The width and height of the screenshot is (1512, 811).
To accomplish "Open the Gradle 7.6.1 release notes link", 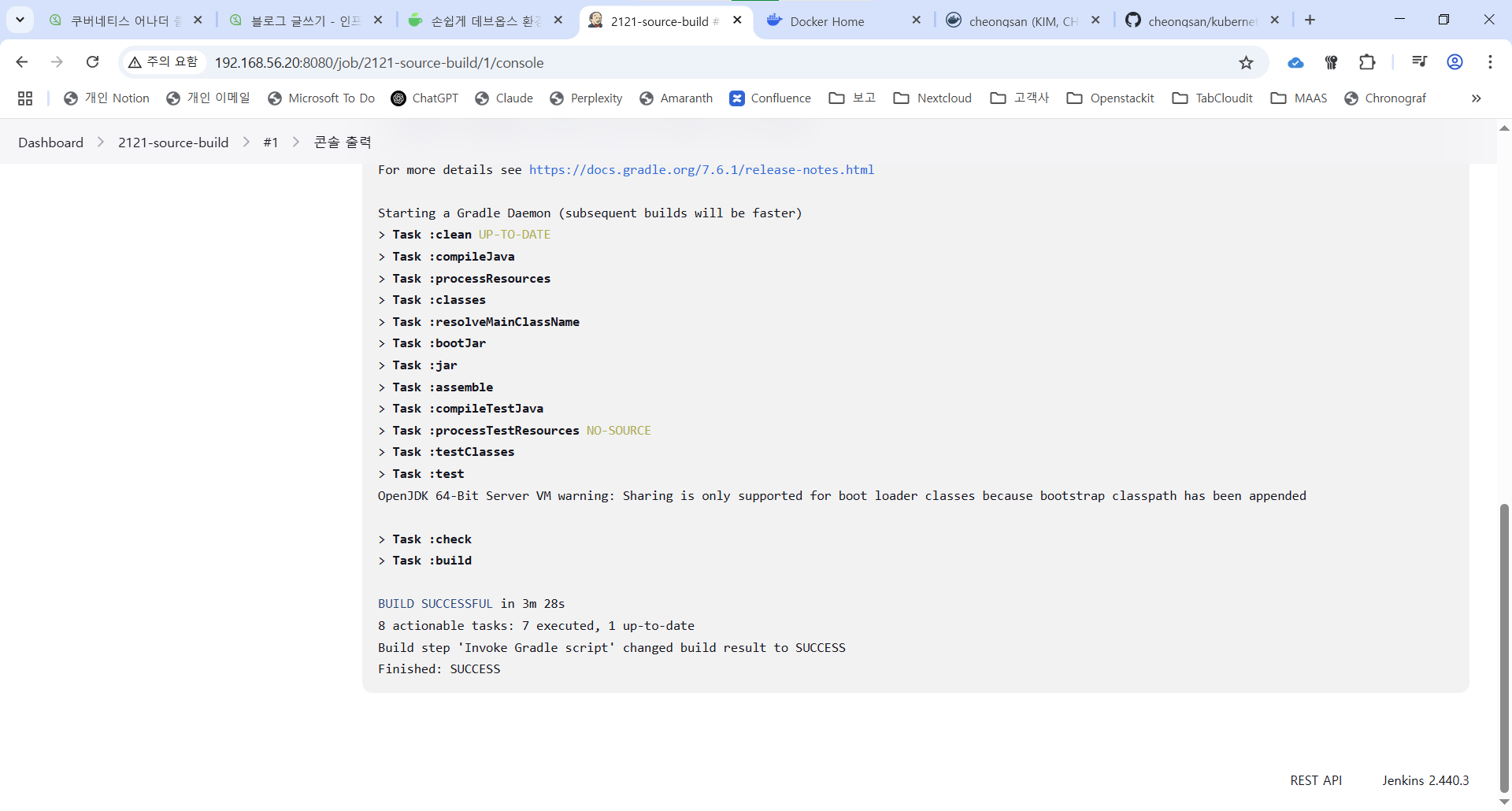I will pyautogui.click(x=702, y=170).
